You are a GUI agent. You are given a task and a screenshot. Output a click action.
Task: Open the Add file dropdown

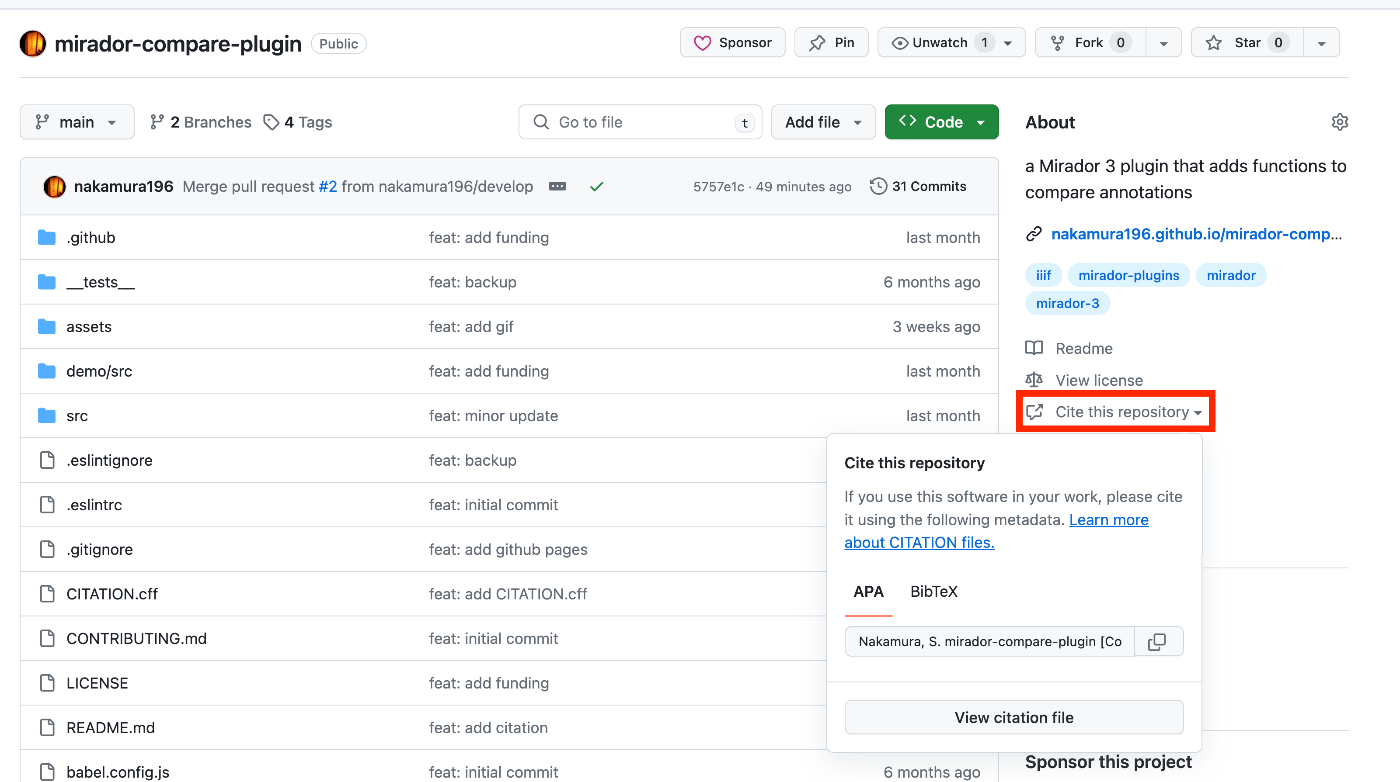823,122
